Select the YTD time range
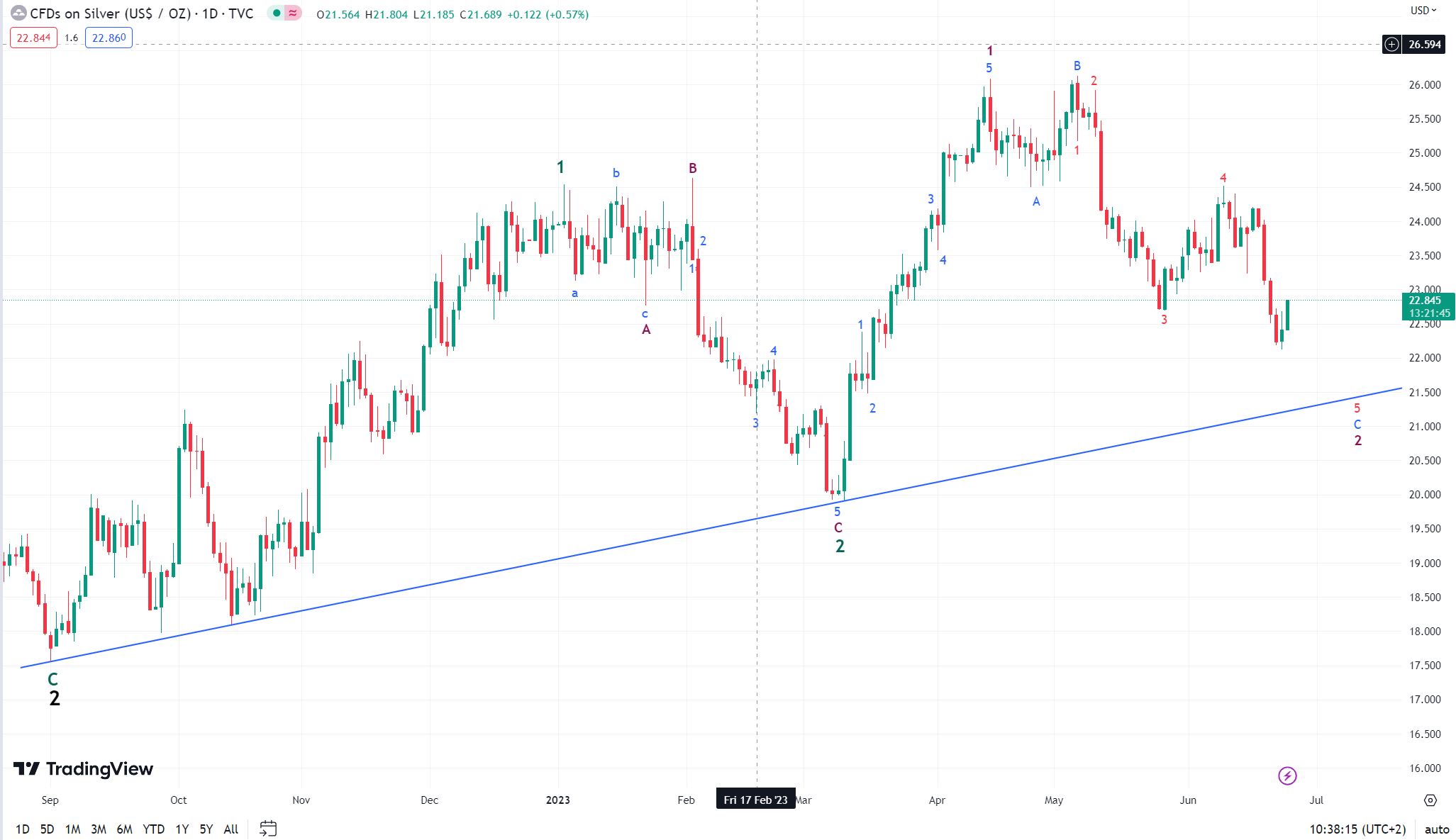 point(153,829)
